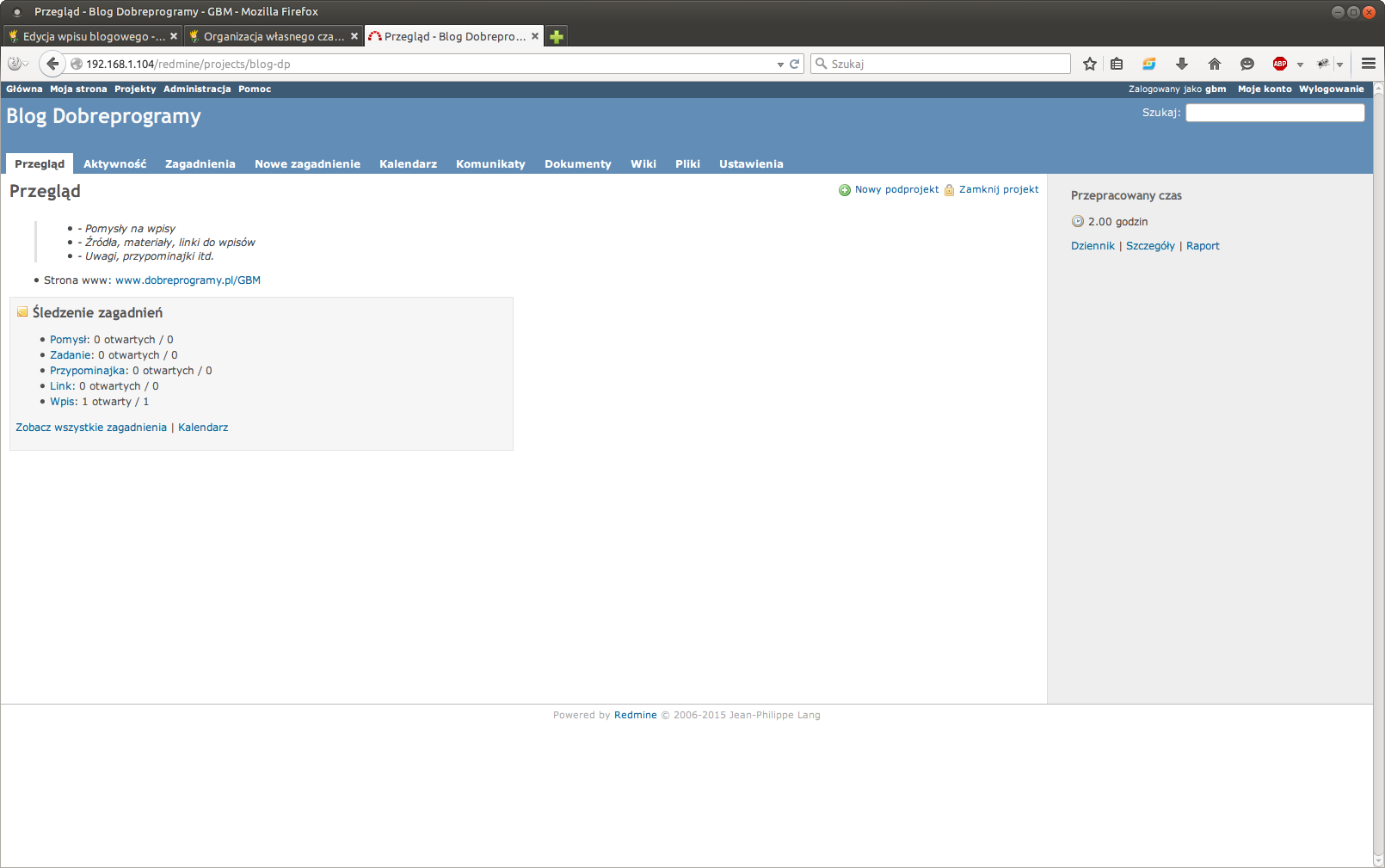Open Kalendarz link under issue tracking
This screenshot has height=868, width=1385.
tap(203, 428)
